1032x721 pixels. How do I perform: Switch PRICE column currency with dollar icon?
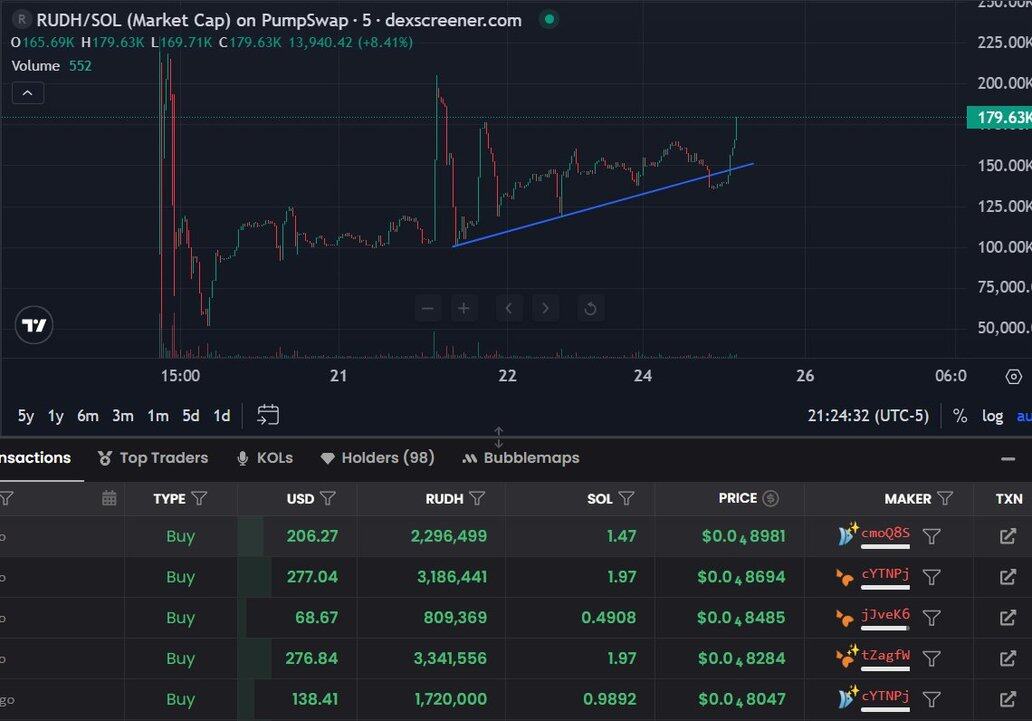pos(770,498)
